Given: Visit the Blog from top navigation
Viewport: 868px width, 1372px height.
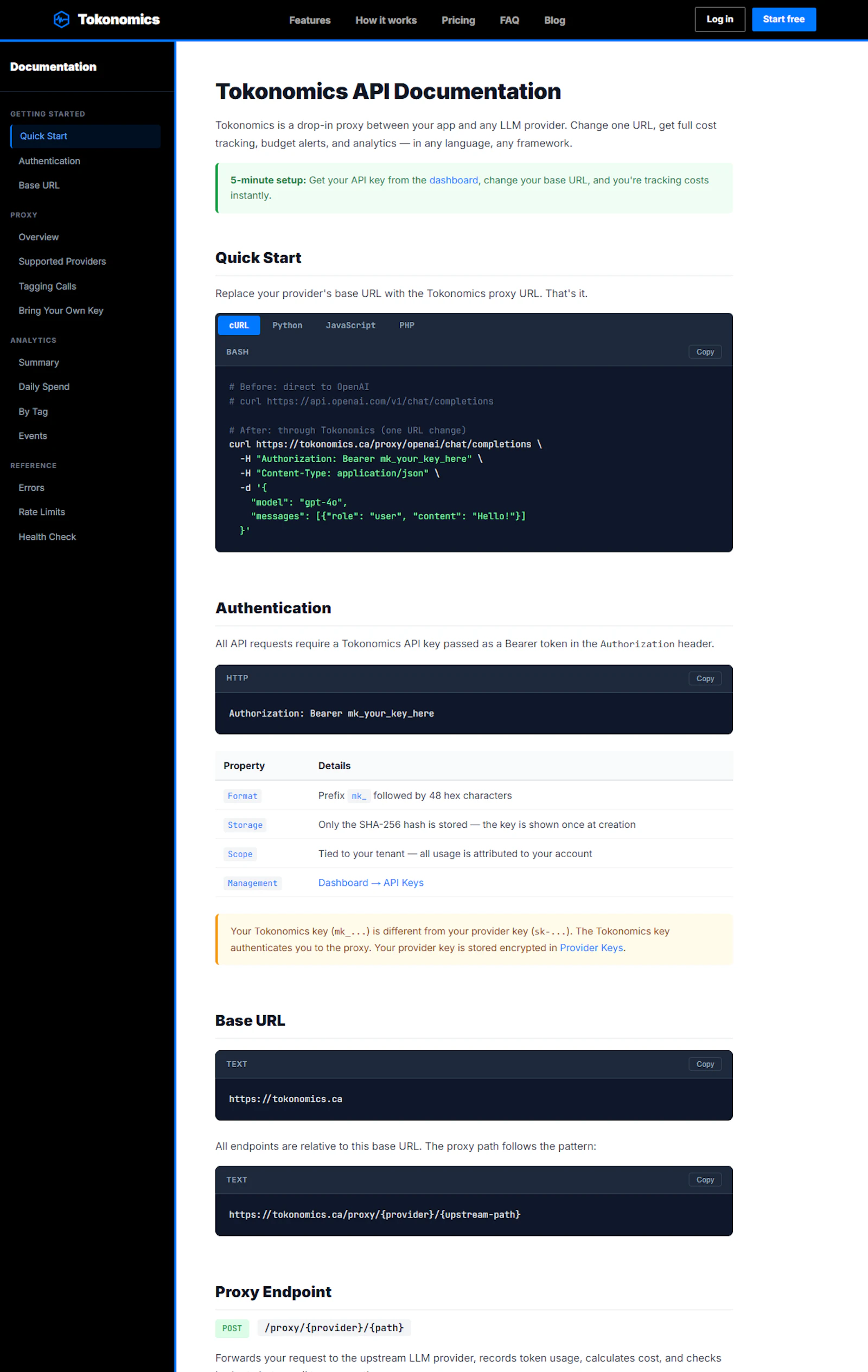Looking at the screenshot, I should [x=554, y=20].
